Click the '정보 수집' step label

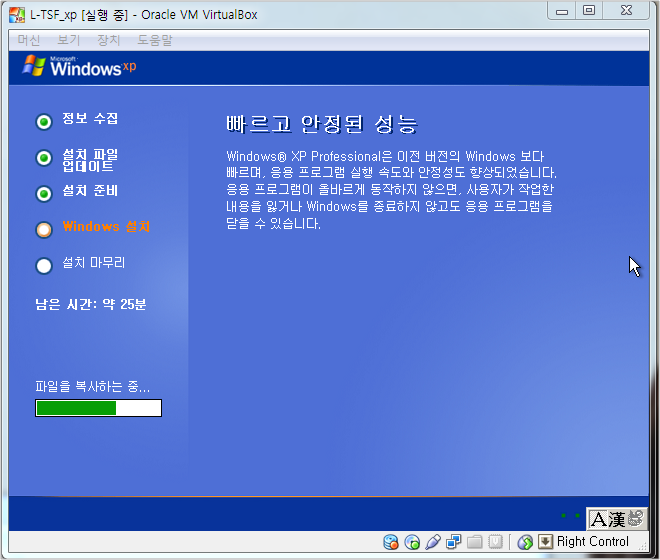click(x=90, y=118)
